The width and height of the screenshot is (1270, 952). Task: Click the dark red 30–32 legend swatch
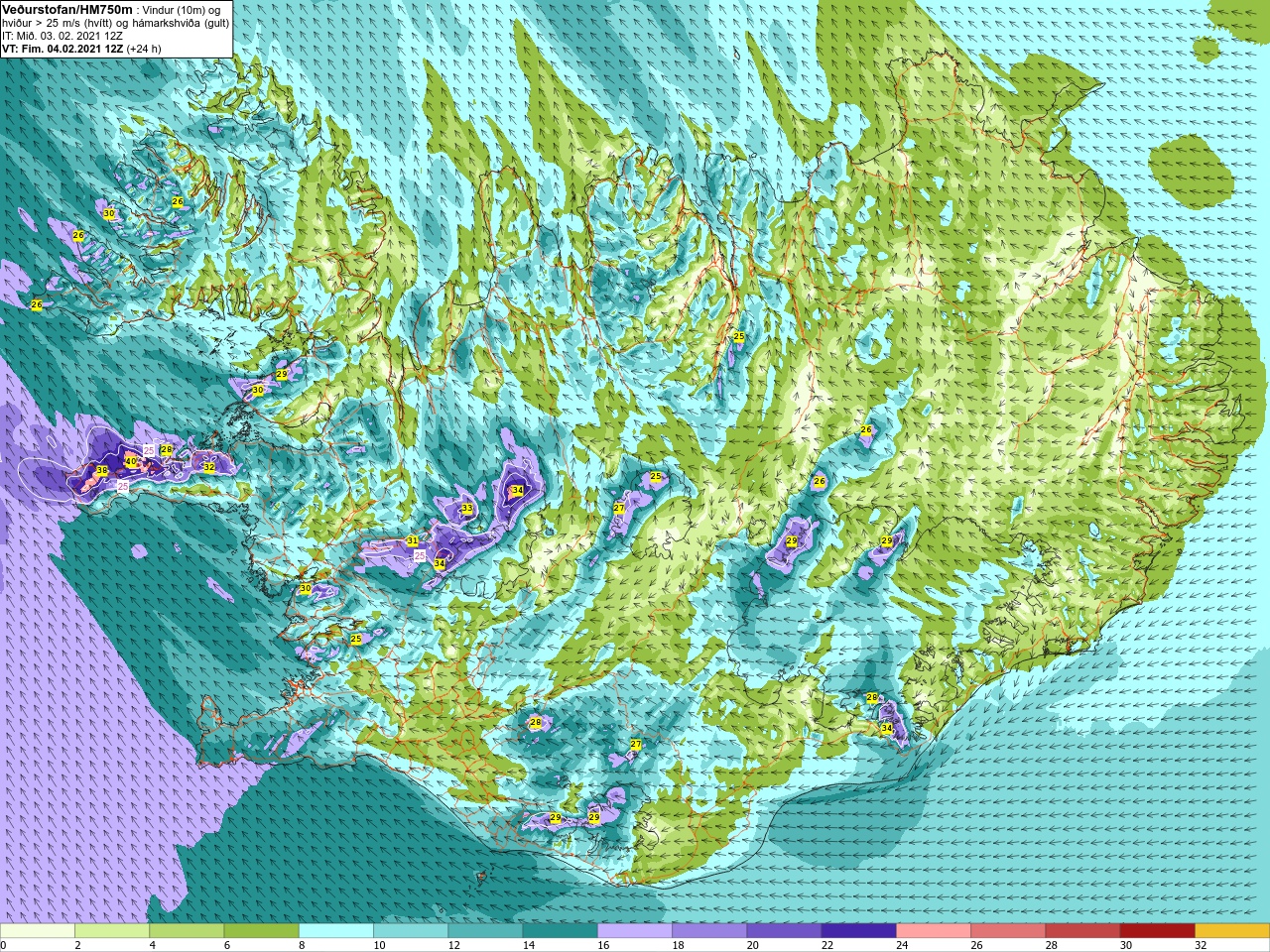click(x=1158, y=931)
